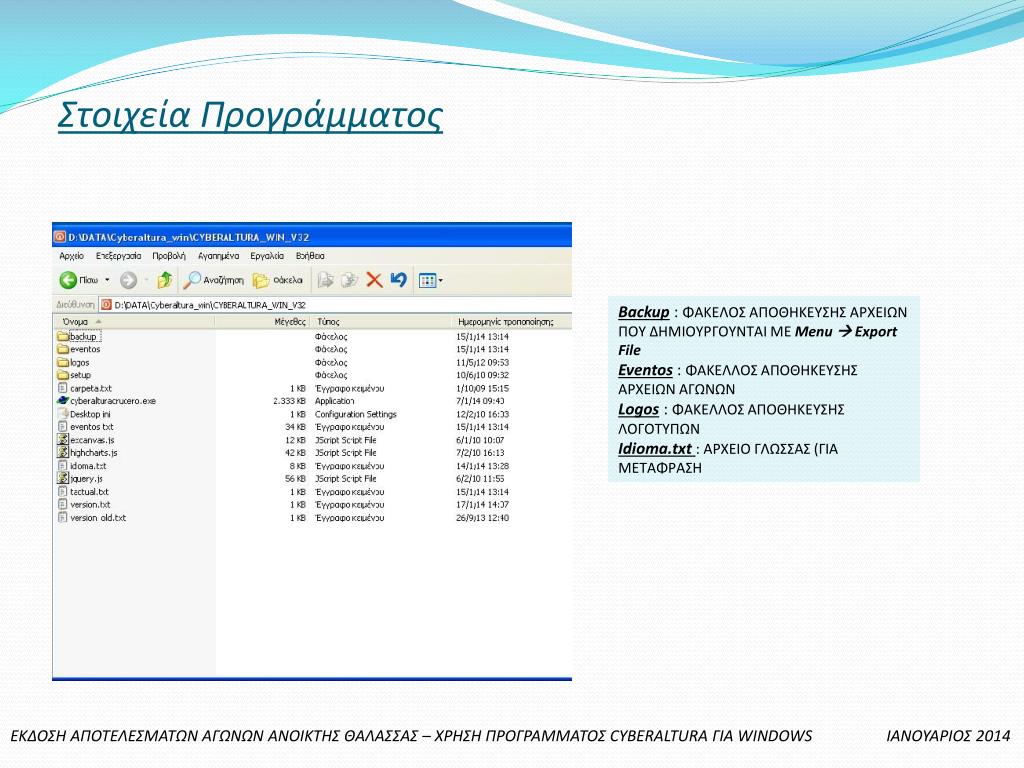
Task: Open the Εργαλεία menu
Action: click(x=267, y=256)
